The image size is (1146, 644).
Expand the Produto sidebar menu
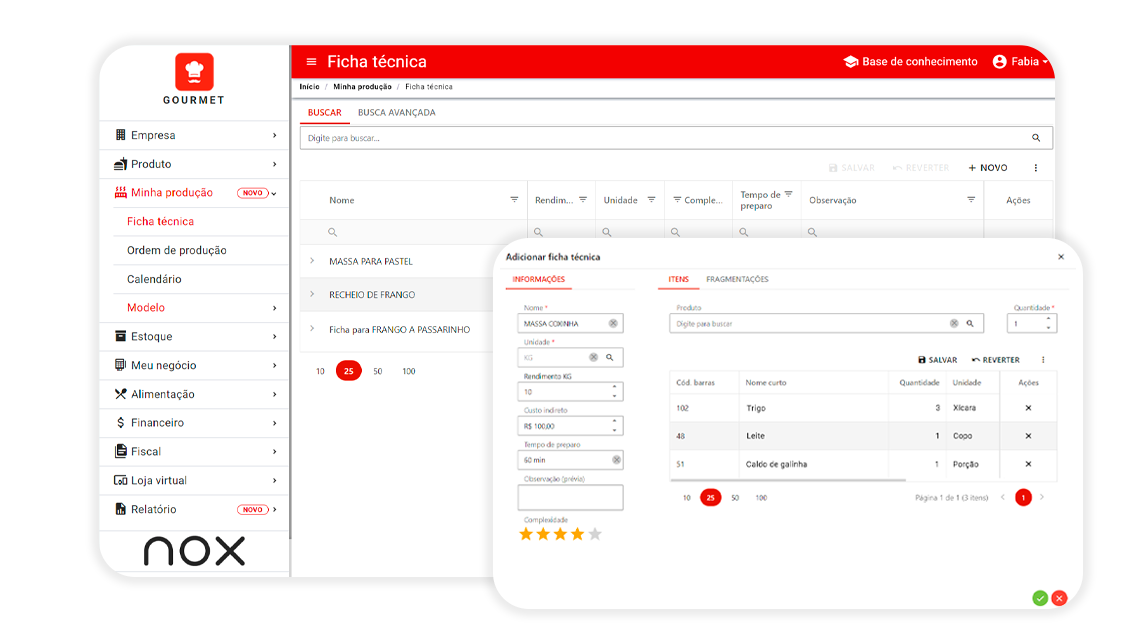[x=194, y=164]
